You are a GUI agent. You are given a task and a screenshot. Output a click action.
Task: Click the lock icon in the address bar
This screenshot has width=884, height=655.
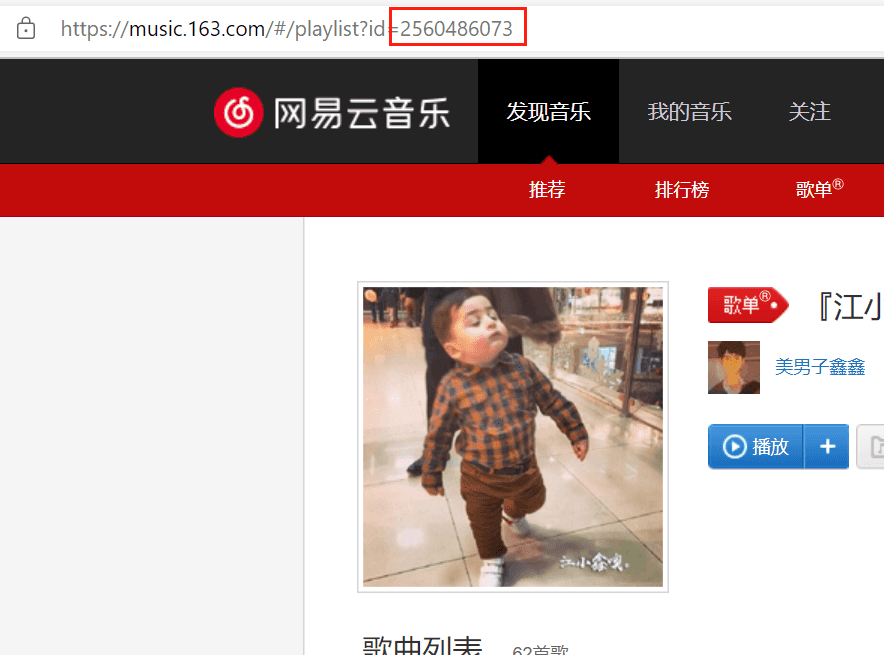(x=26, y=29)
